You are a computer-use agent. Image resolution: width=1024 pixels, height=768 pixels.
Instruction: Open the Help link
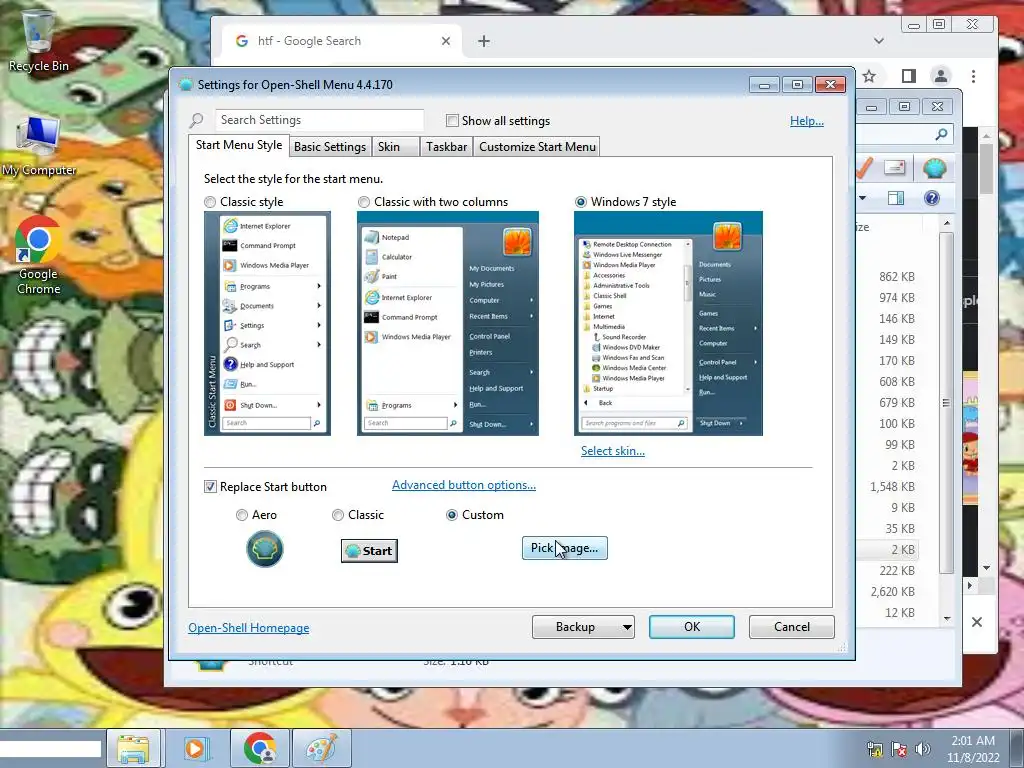coord(807,121)
